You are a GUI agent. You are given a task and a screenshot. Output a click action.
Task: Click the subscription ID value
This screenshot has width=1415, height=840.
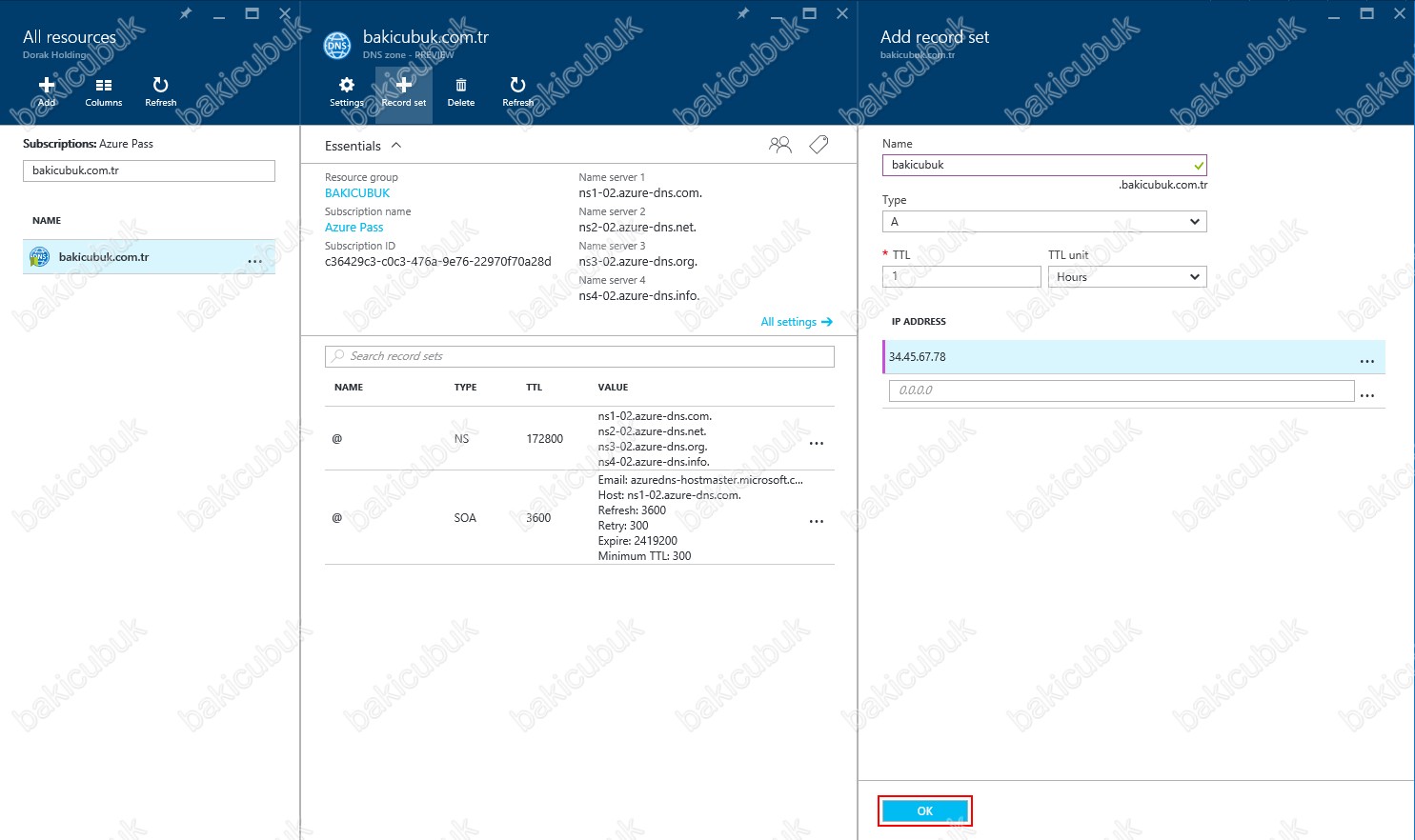coord(438,261)
